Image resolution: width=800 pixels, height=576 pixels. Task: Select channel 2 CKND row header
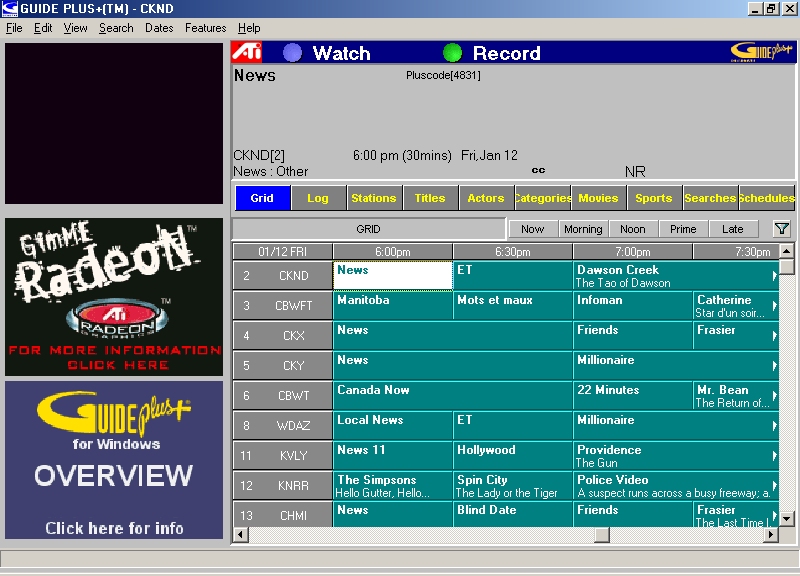coord(283,276)
